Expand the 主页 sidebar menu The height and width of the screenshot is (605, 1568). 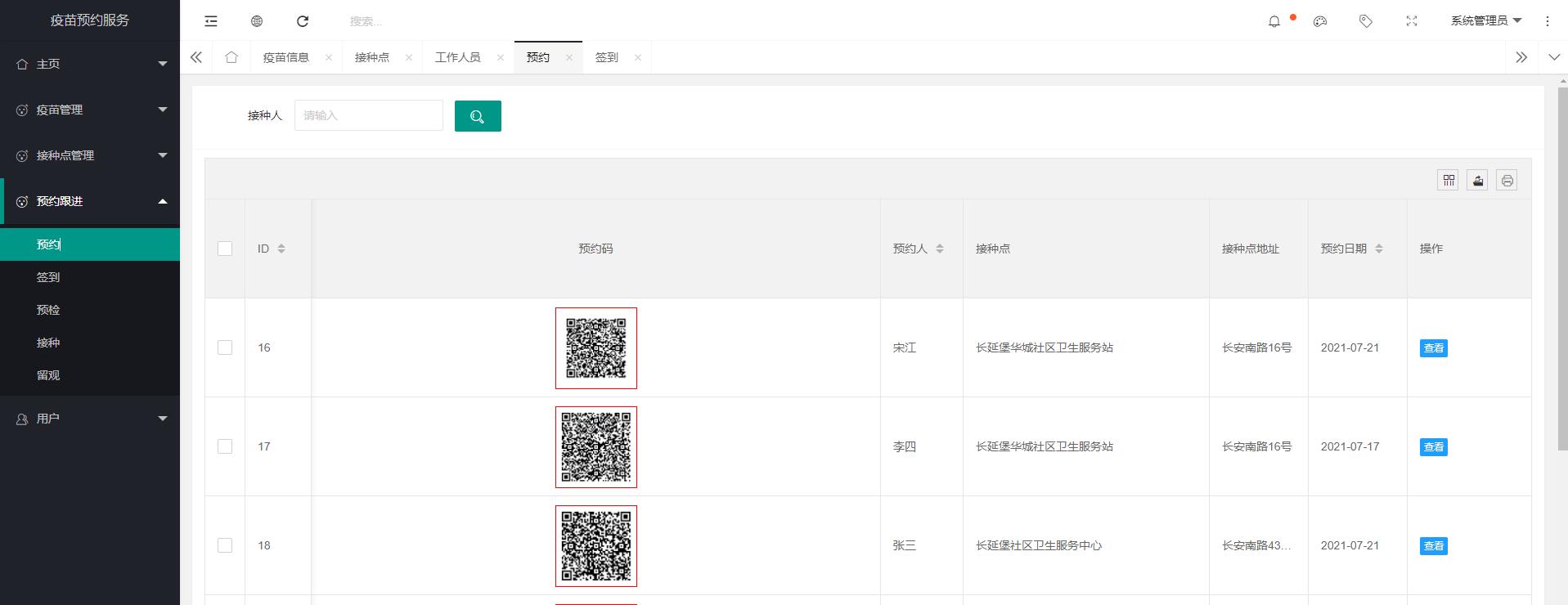(x=90, y=64)
